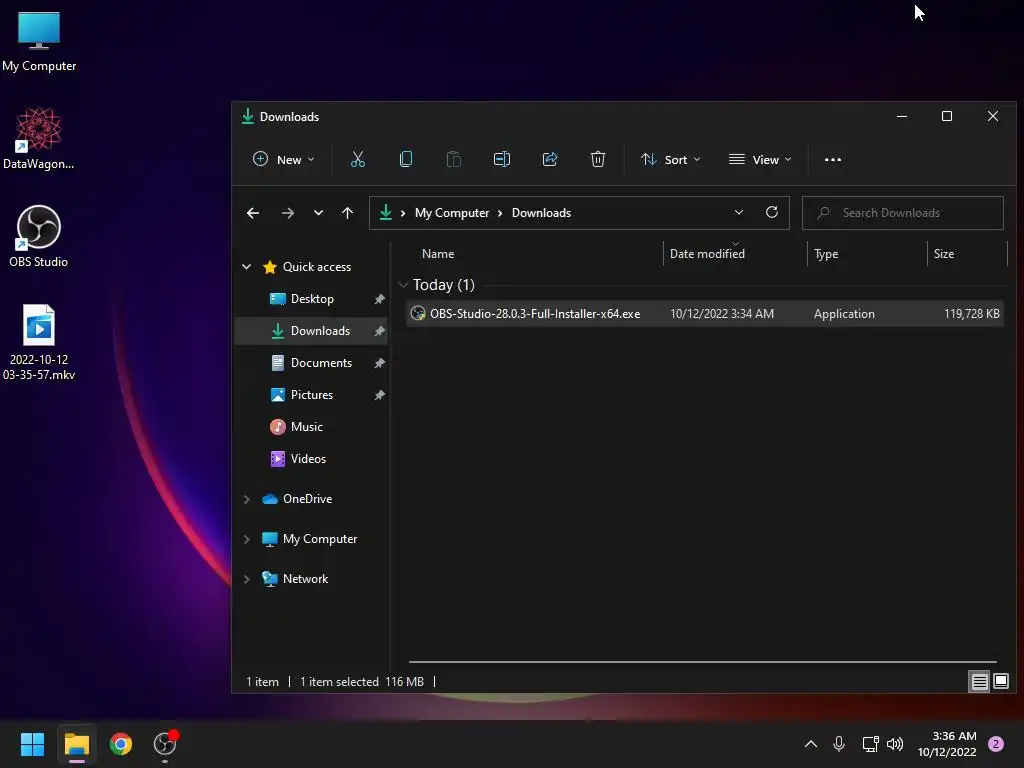This screenshot has height=768, width=1024.
Task: Click the Share icon in toolbar
Action: pos(550,159)
